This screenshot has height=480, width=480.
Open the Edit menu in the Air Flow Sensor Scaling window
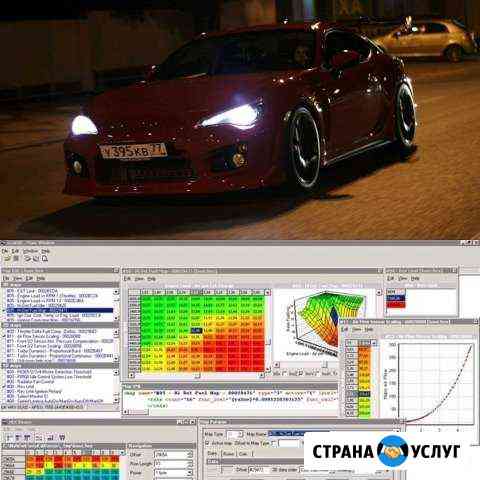(x=345, y=329)
